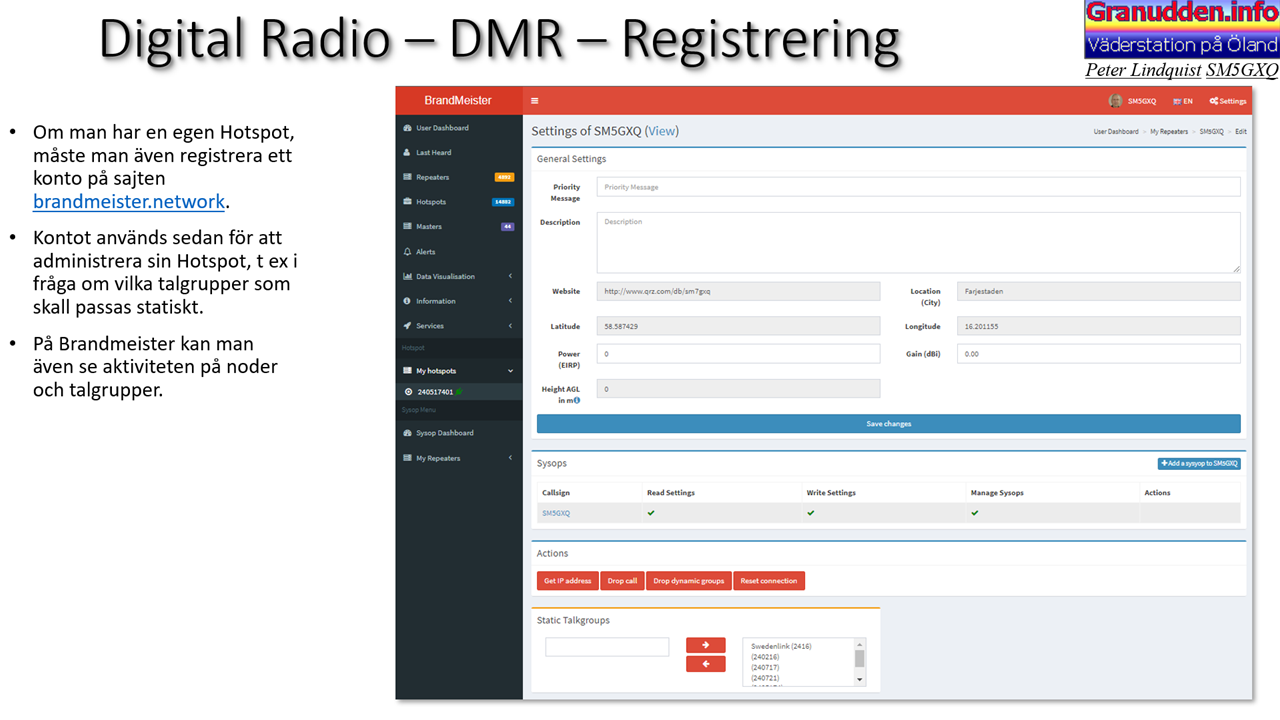Click the Data Visualisation chart icon

tap(407, 276)
